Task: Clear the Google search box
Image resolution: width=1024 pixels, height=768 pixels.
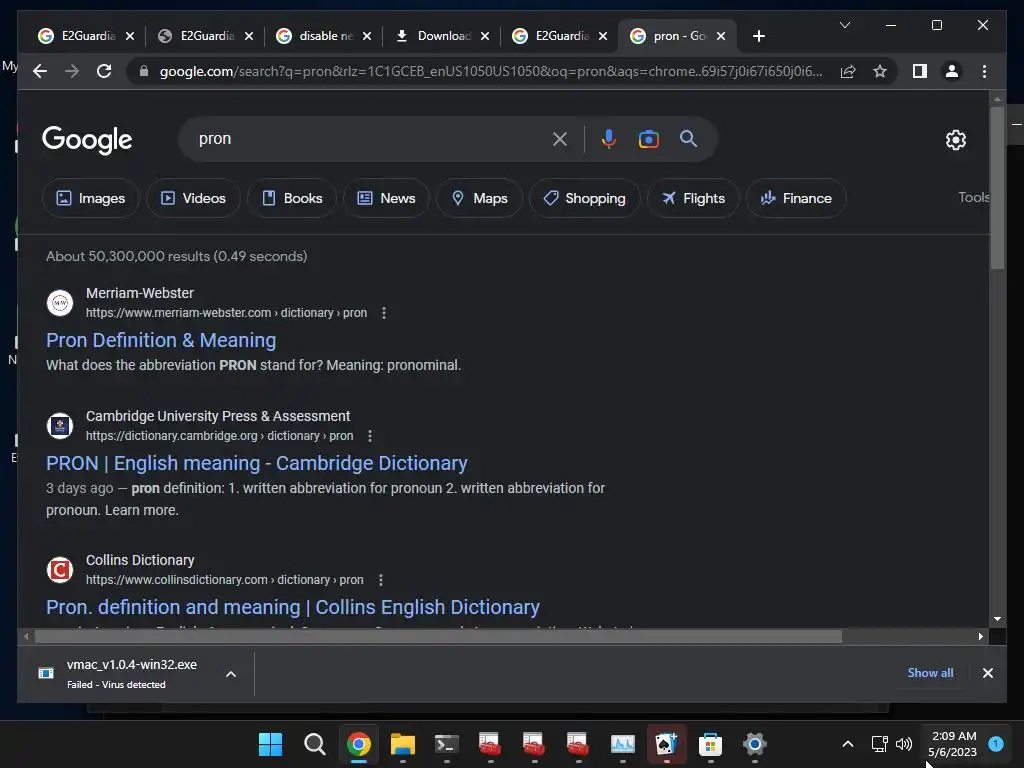Action: (x=560, y=139)
